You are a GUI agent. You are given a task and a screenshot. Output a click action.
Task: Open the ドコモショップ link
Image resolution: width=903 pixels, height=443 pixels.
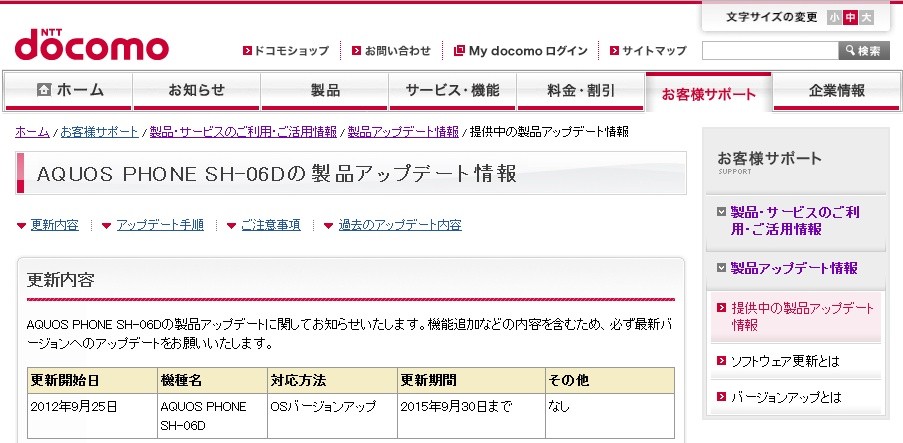click(291, 51)
